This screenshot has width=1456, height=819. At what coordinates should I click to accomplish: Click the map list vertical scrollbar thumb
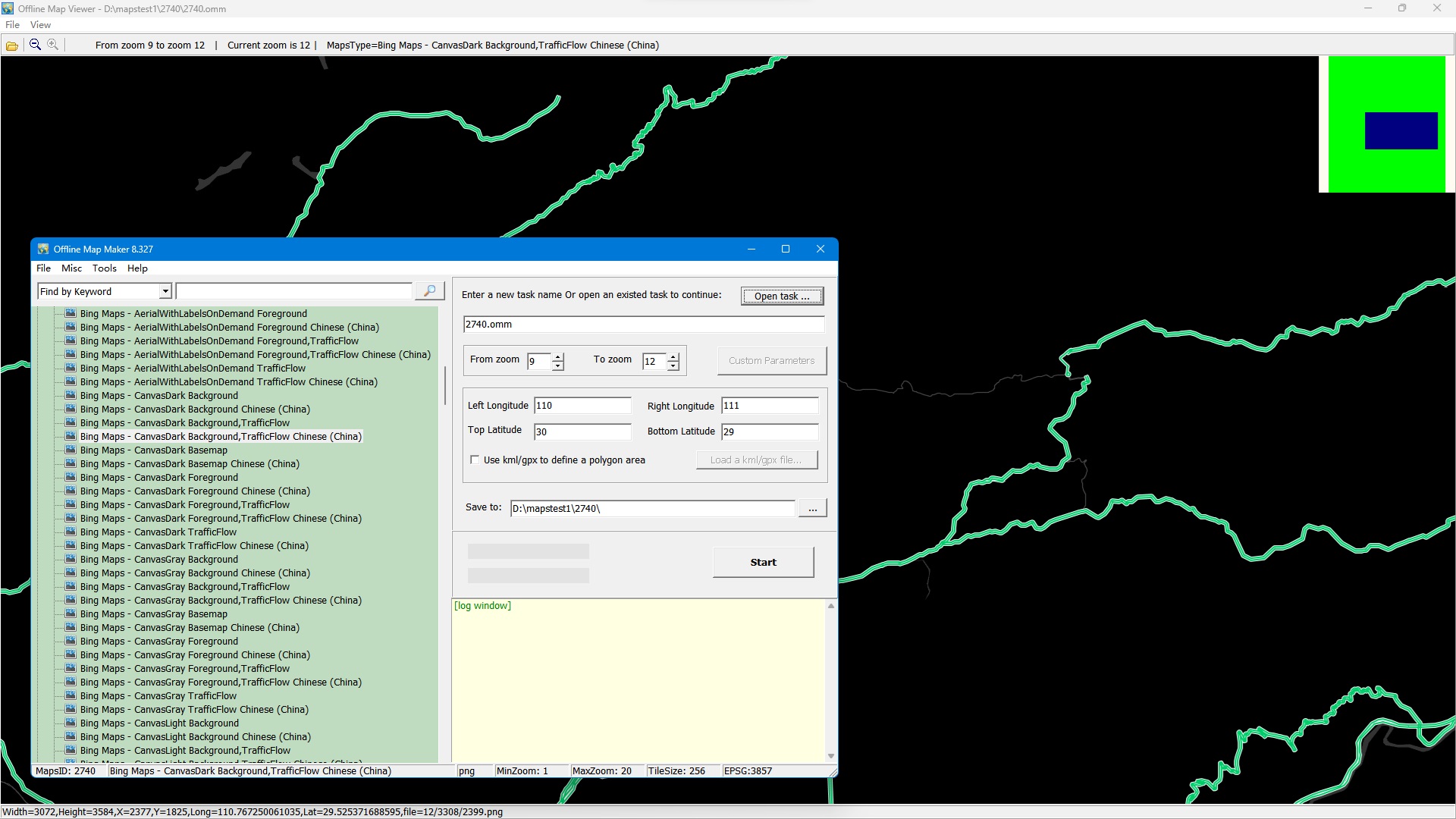444,385
